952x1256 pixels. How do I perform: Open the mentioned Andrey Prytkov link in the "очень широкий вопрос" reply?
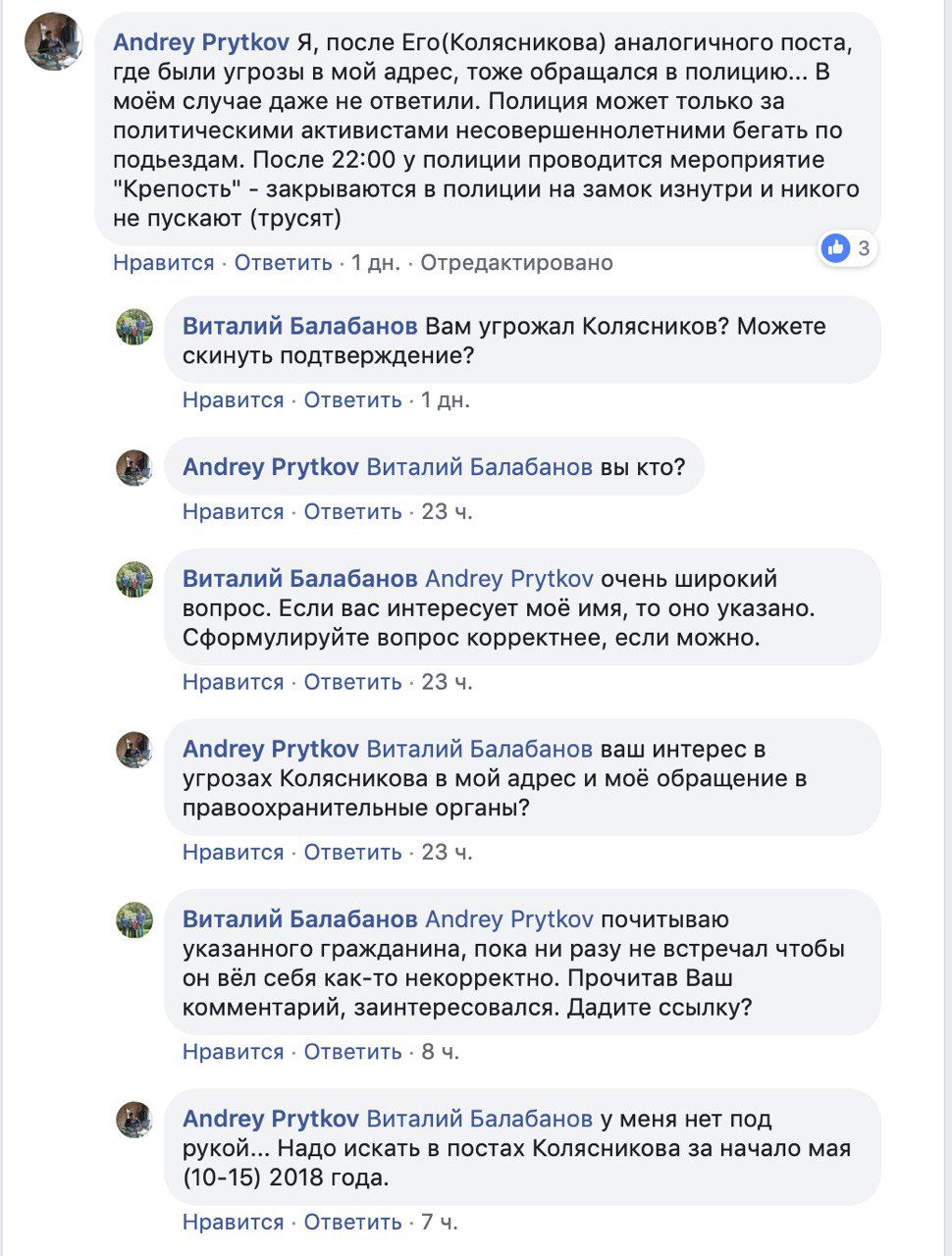click(x=509, y=579)
